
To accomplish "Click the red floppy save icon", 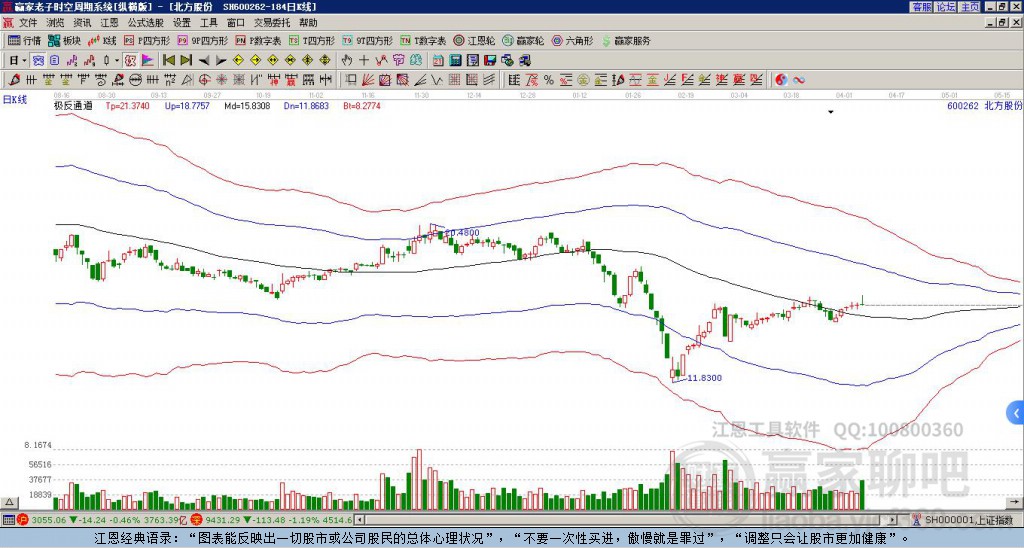I will point(490,60).
